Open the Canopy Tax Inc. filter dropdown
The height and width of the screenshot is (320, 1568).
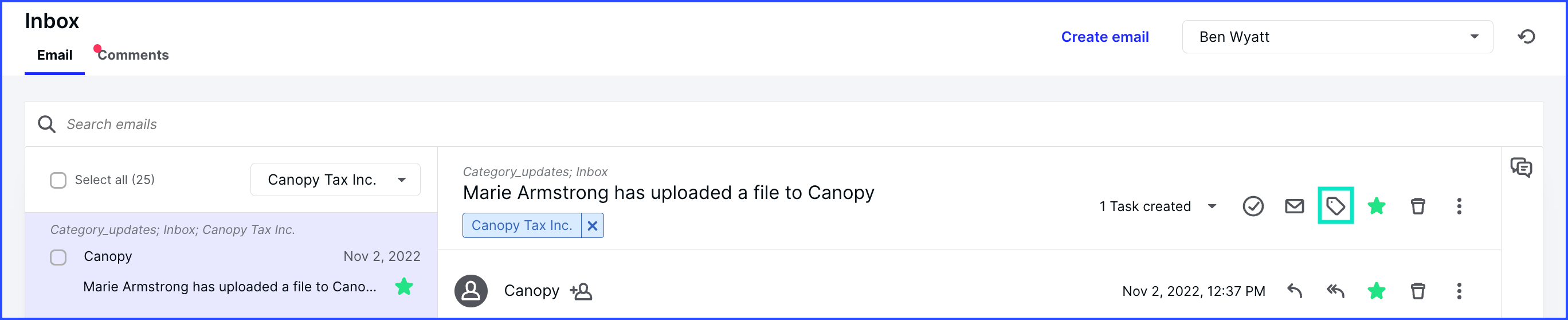pyautogui.click(x=335, y=179)
